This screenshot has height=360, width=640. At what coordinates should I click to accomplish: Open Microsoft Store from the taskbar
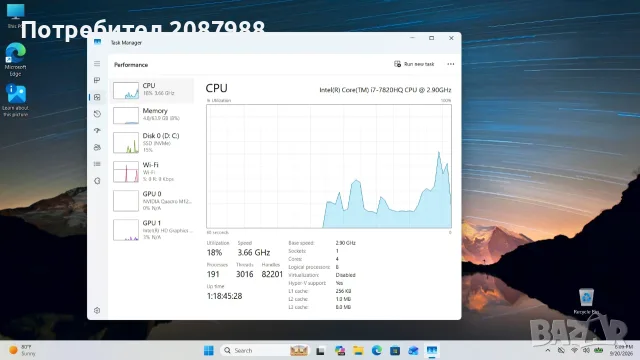point(395,351)
